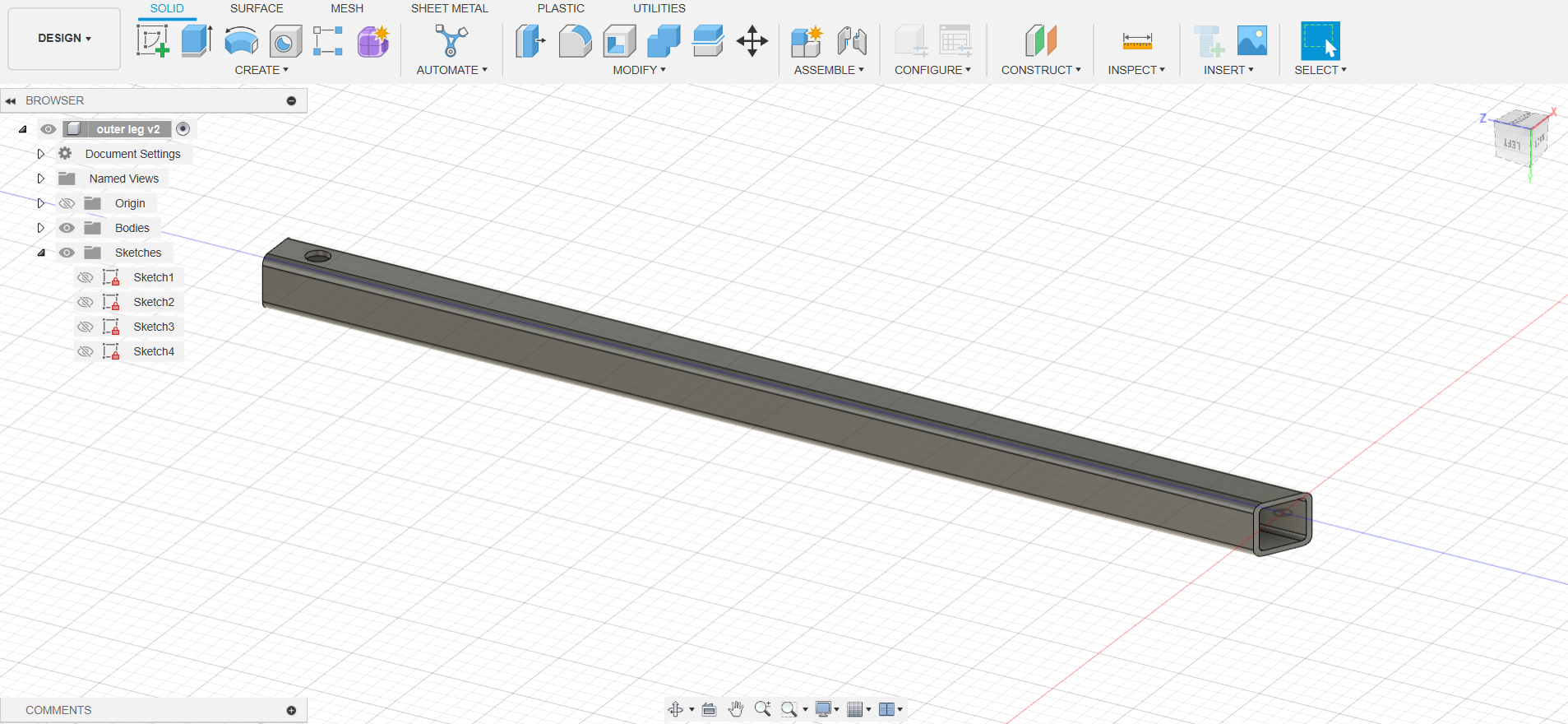Screen dimensions: 1568x724
Task: Activate the Select tool
Action: 1321,40
